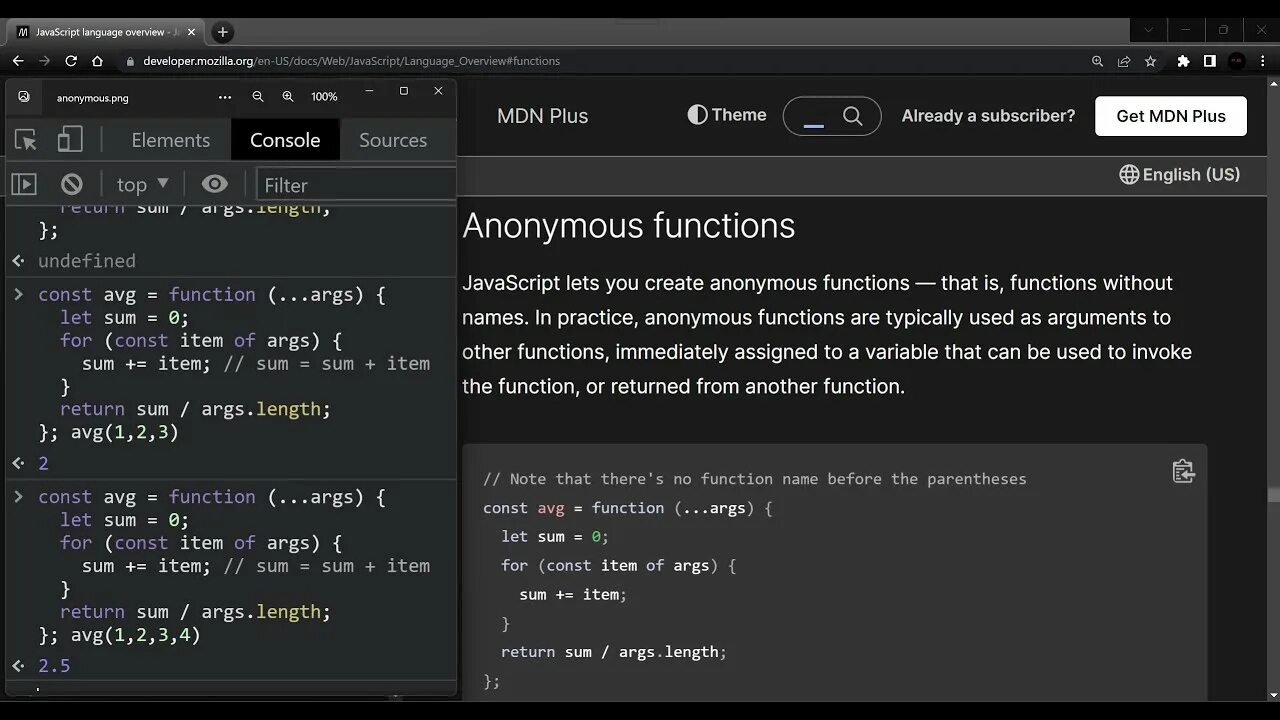Switch to the Console tab
This screenshot has width=1280, height=720.
(x=285, y=140)
